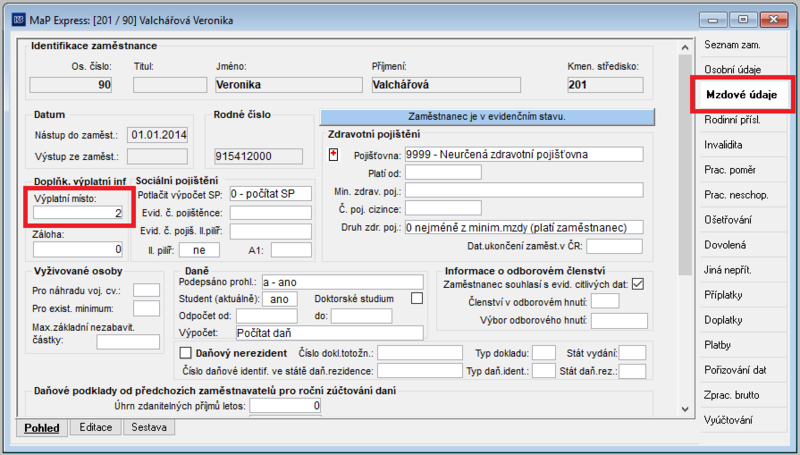Viewport: 800px width, 455px height.
Task: Click Evid. č. pojištěnce field
Action: [x=270, y=213]
